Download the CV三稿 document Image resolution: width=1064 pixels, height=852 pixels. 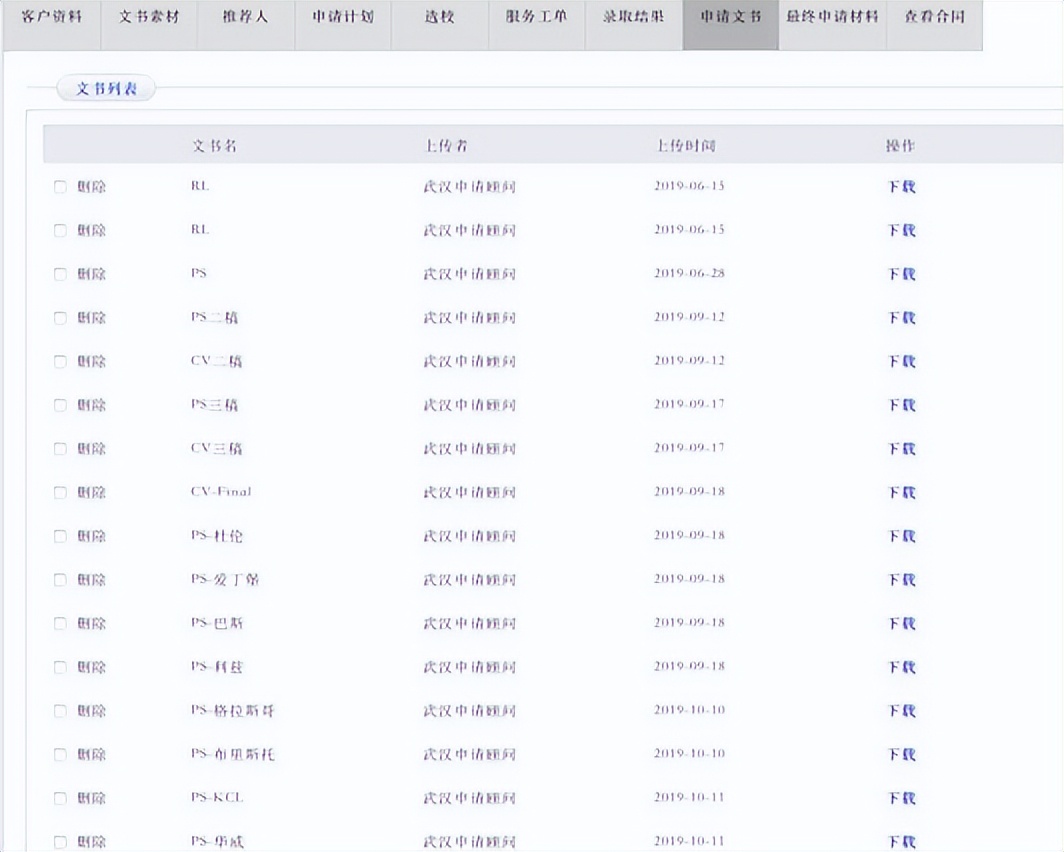click(x=902, y=448)
